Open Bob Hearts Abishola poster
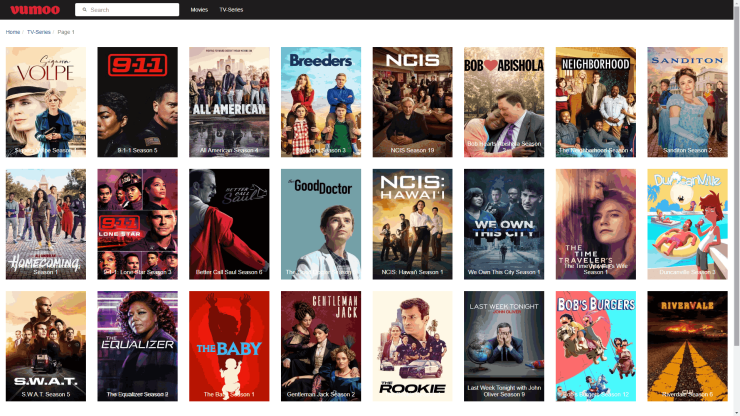 pos(504,102)
